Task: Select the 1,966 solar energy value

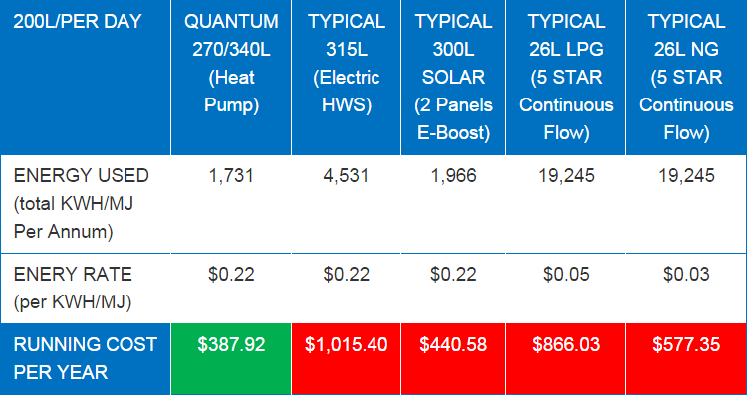Action: click(x=453, y=176)
